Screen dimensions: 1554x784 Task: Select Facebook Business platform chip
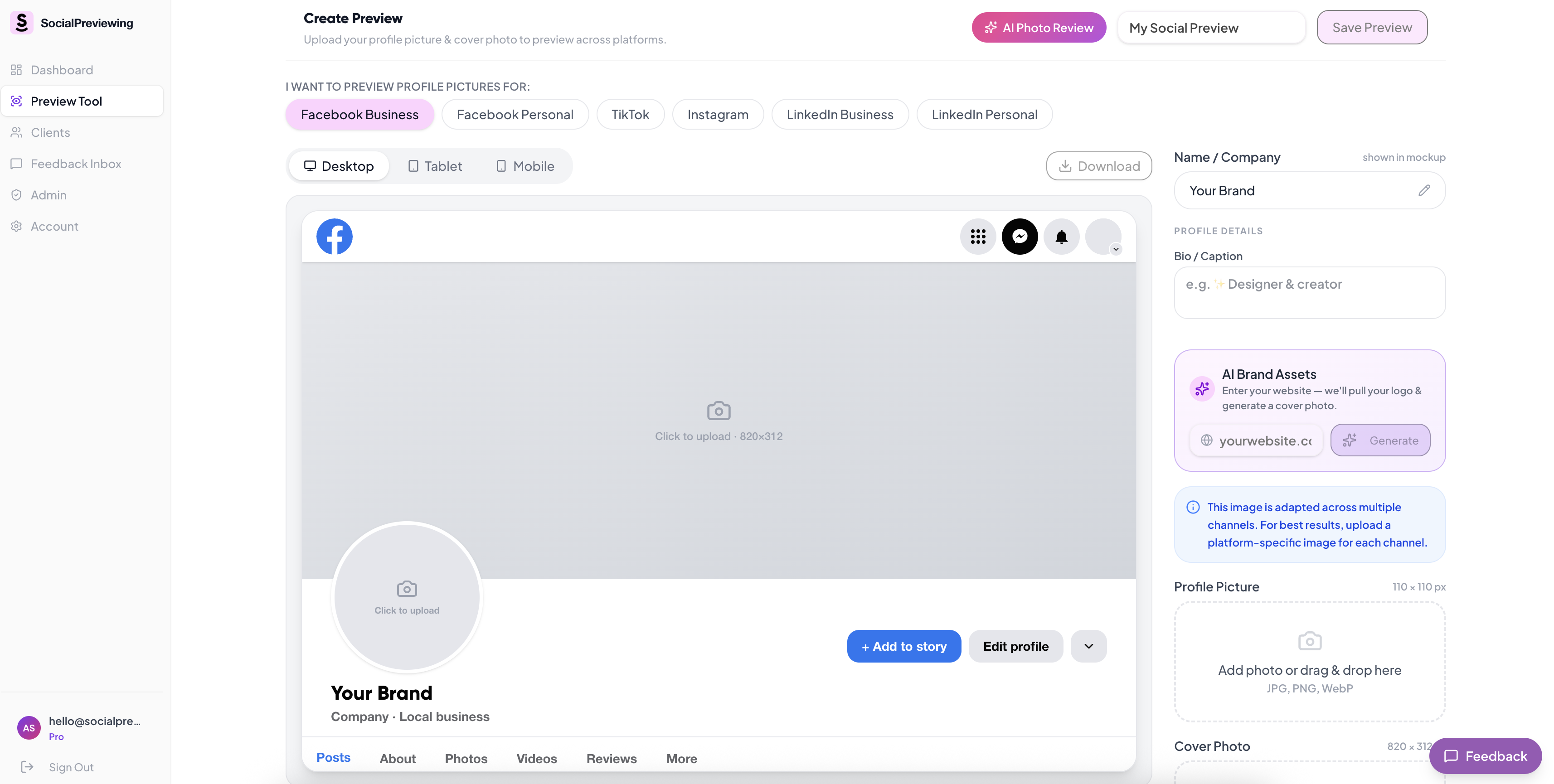point(359,115)
